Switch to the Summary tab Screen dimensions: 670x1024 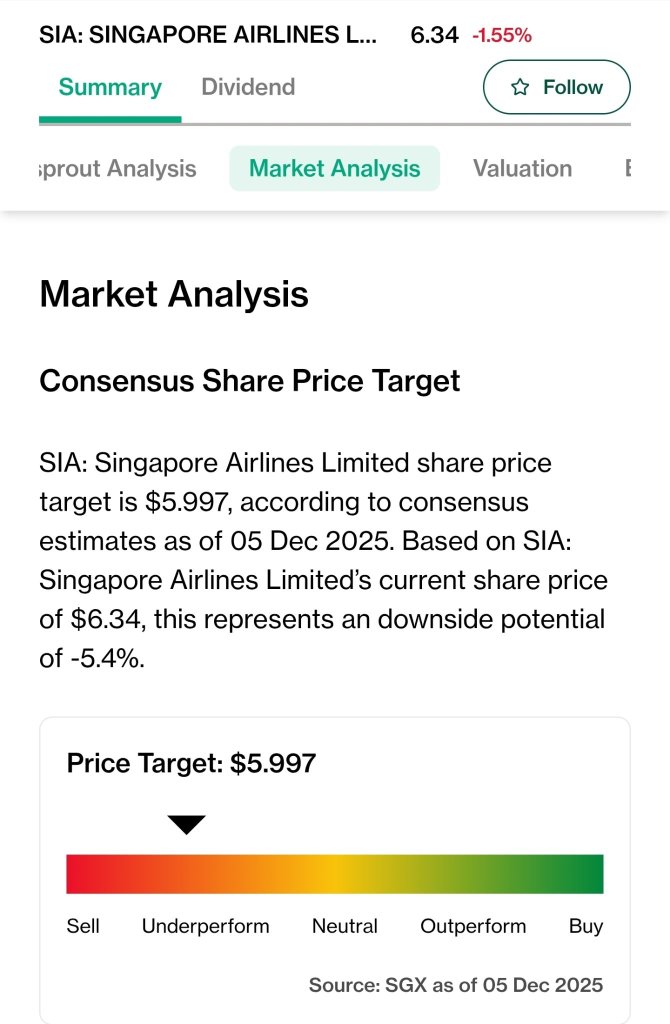point(110,87)
